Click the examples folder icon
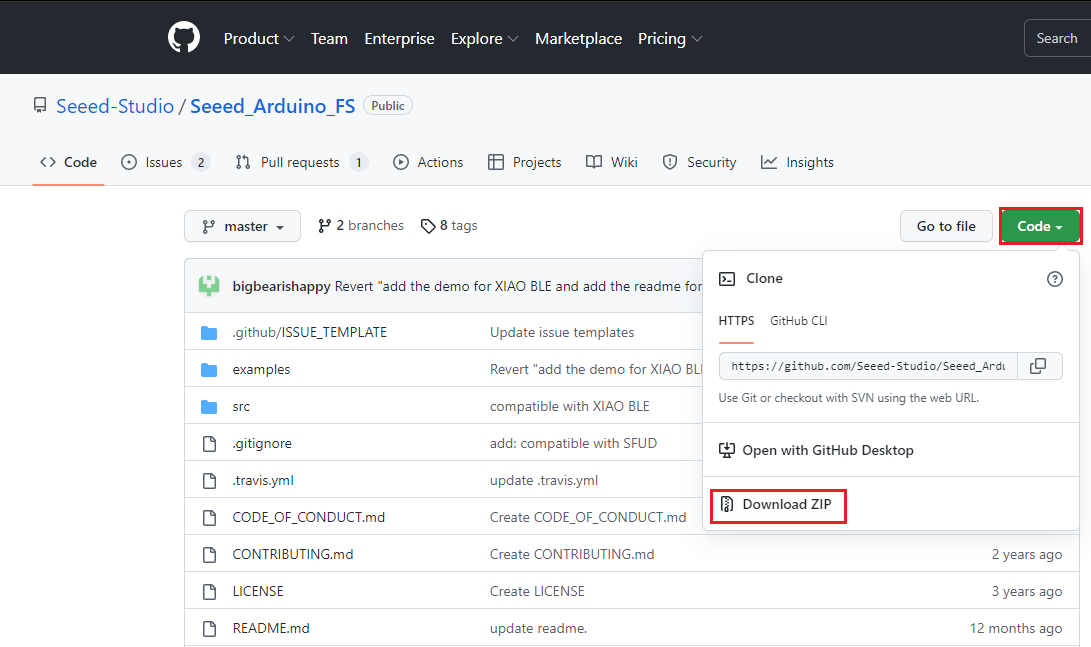The image size is (1091, 647). pos(209,369)
